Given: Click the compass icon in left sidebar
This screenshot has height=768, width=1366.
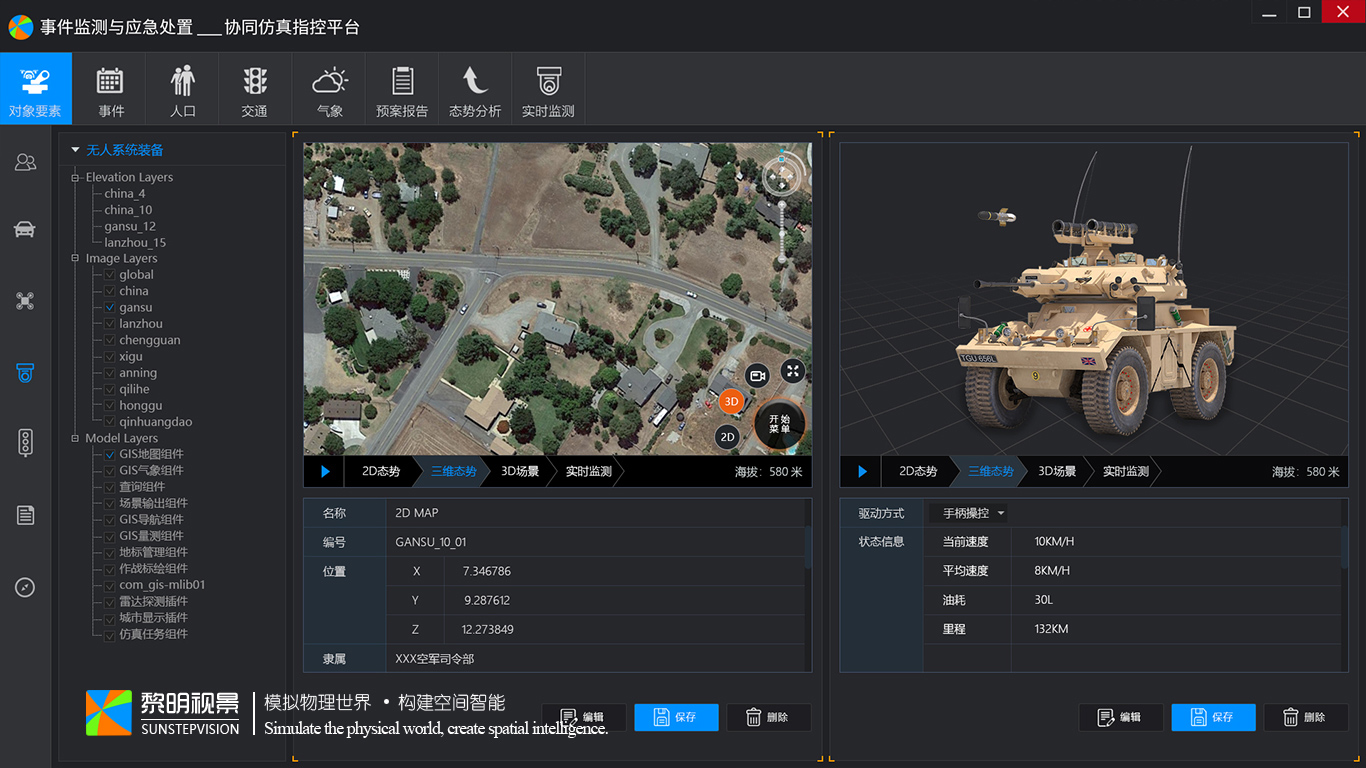Looking at the screenshot, I should pos(25,587).
